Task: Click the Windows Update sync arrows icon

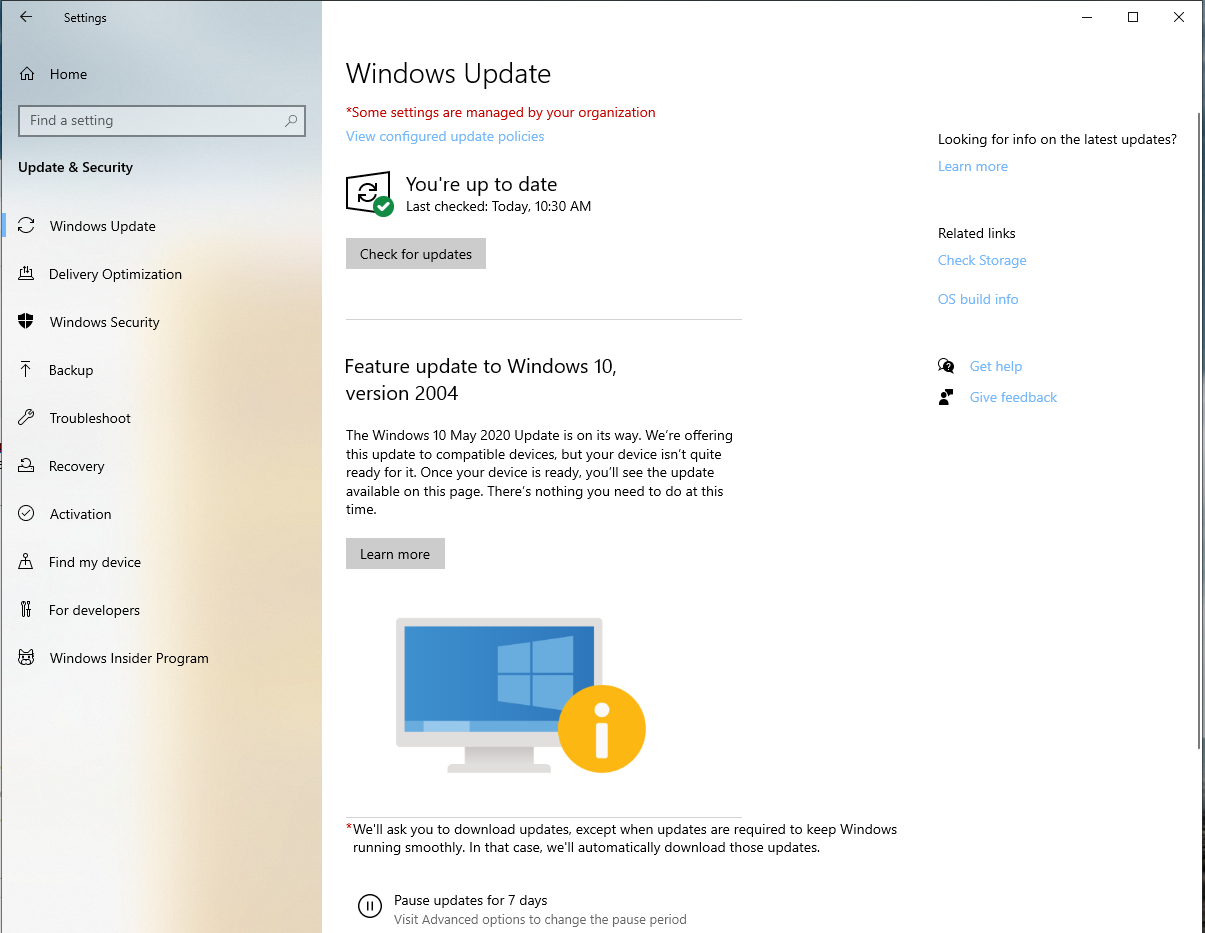Action: [27, 226]
